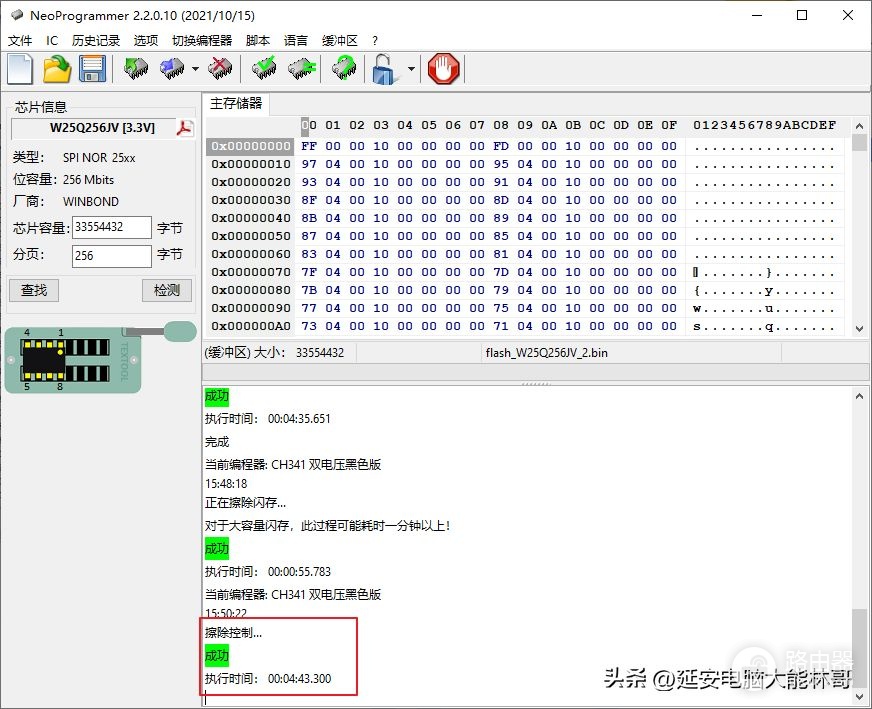
Task: Stop the operation with the red stop icon
Action: click(444, 69)
